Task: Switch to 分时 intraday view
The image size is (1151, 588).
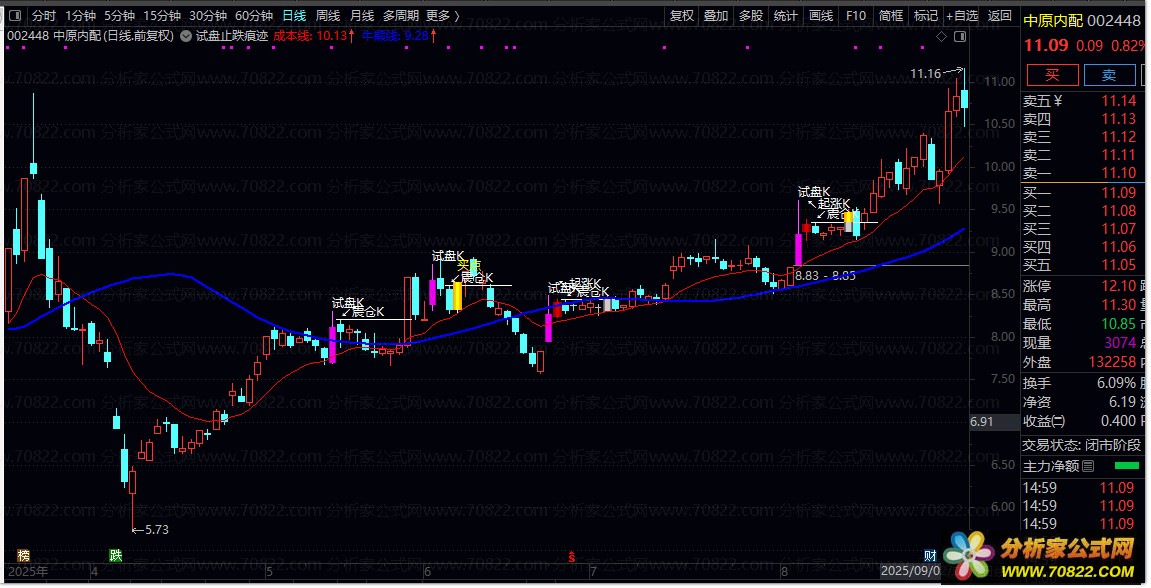Action: point(43,15)
